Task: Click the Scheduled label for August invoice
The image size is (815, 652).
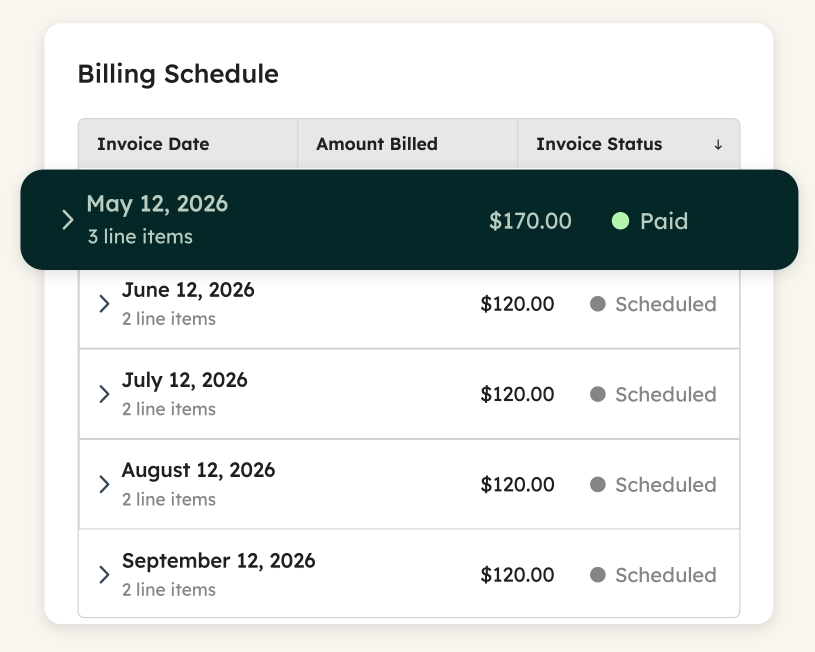Action: pyautogui.click(x=666, y=485)
